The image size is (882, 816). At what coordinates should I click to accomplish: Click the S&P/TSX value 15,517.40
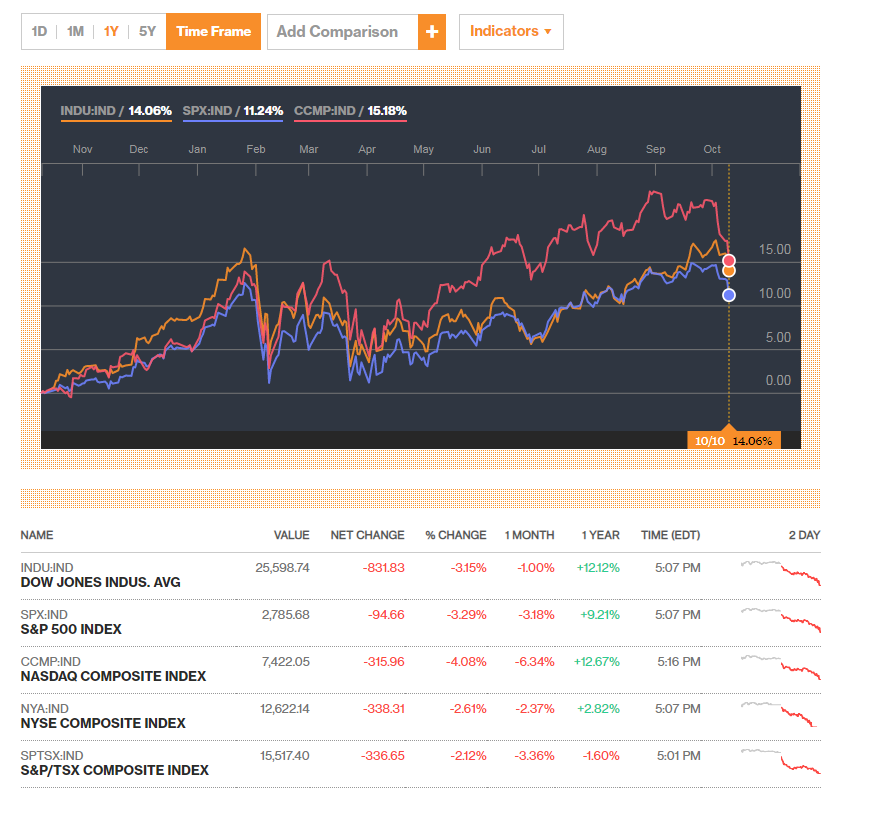click(285, 756)
